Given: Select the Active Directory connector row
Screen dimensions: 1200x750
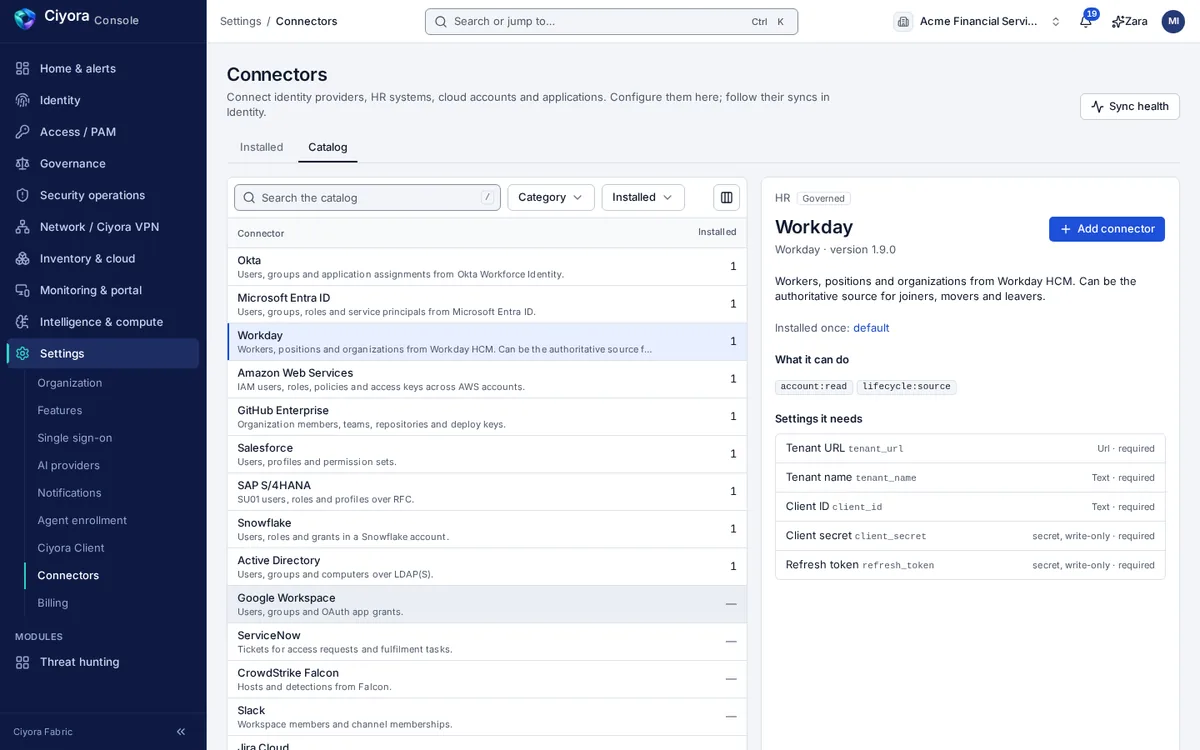Looking at the screenshot, I should coord(487,567).
